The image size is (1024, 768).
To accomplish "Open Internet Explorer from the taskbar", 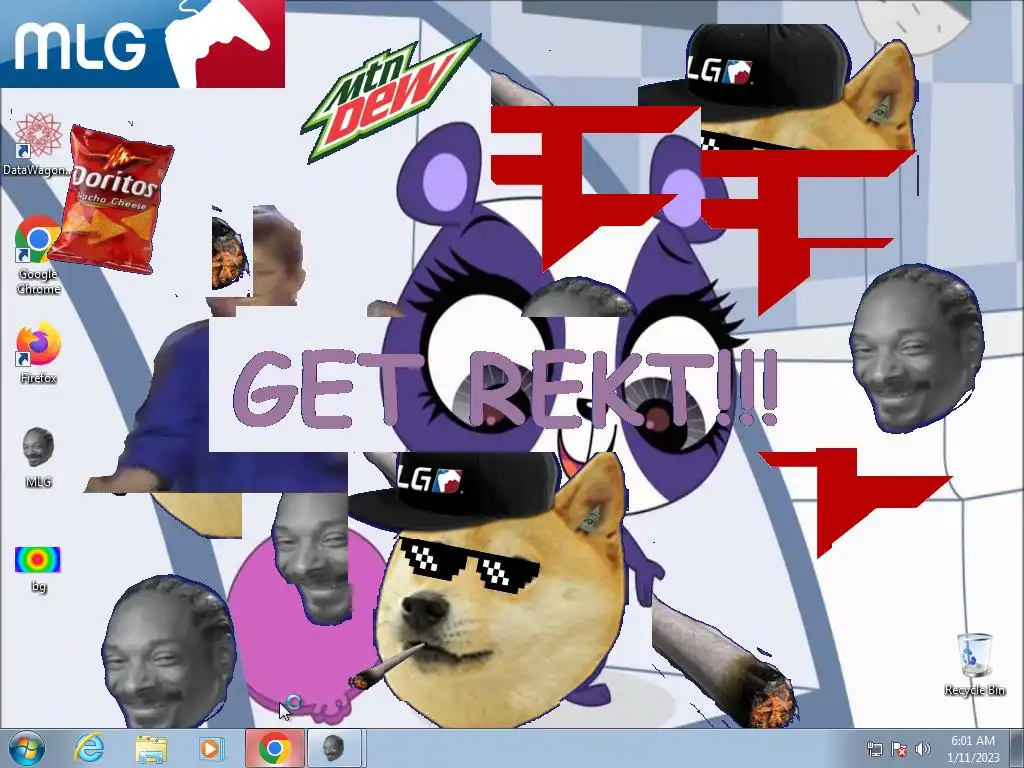I will (89, 748).
